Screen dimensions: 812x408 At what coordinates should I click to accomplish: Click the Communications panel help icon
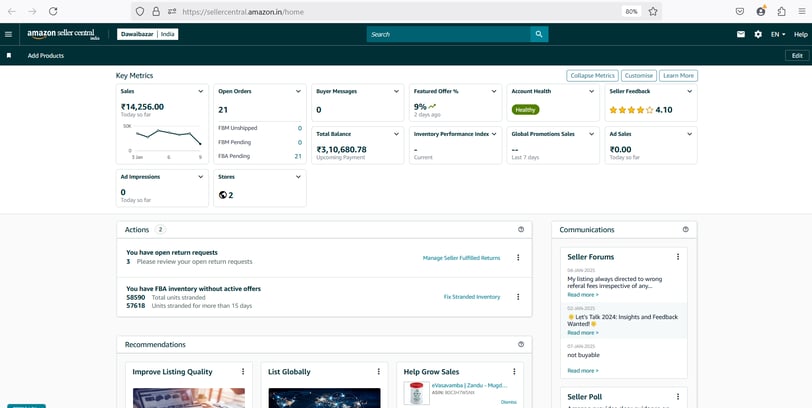[x=686, y=229]
